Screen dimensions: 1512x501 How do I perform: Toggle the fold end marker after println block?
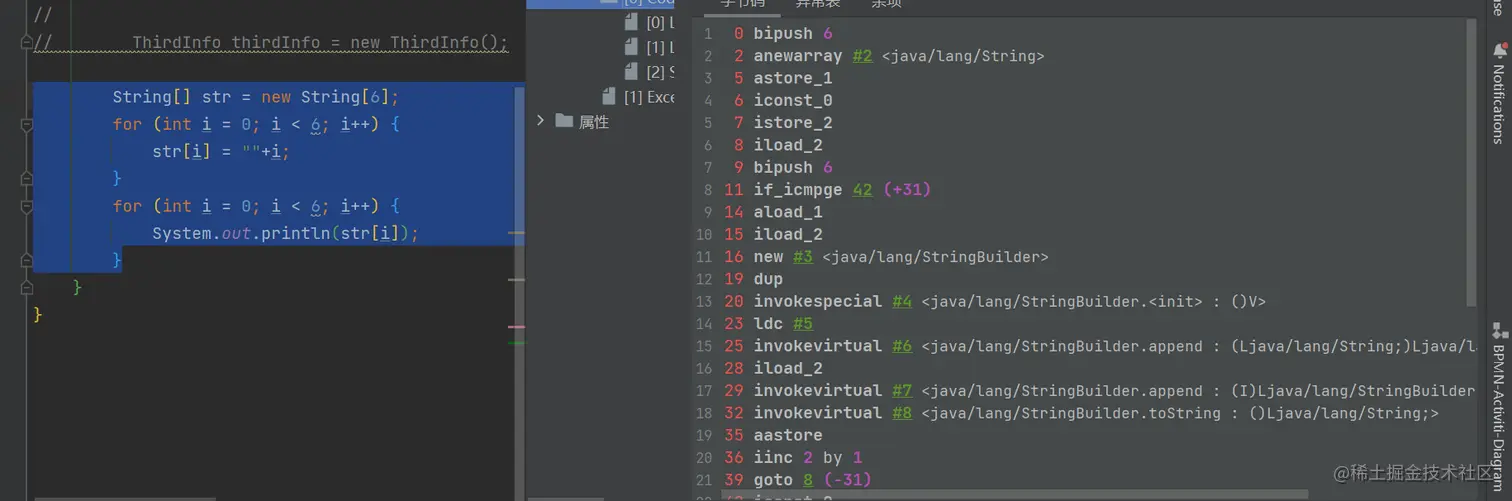[x=27, y=260]
